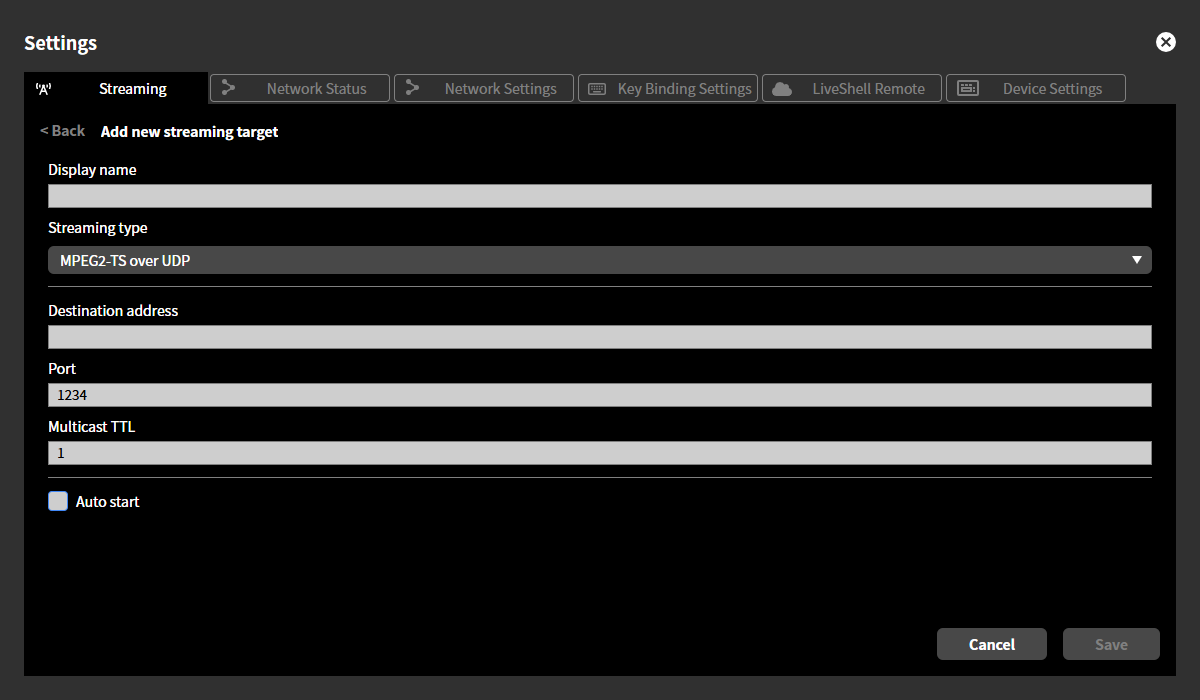Click the device icon on Device Settings tab

(x=968, y=88)
